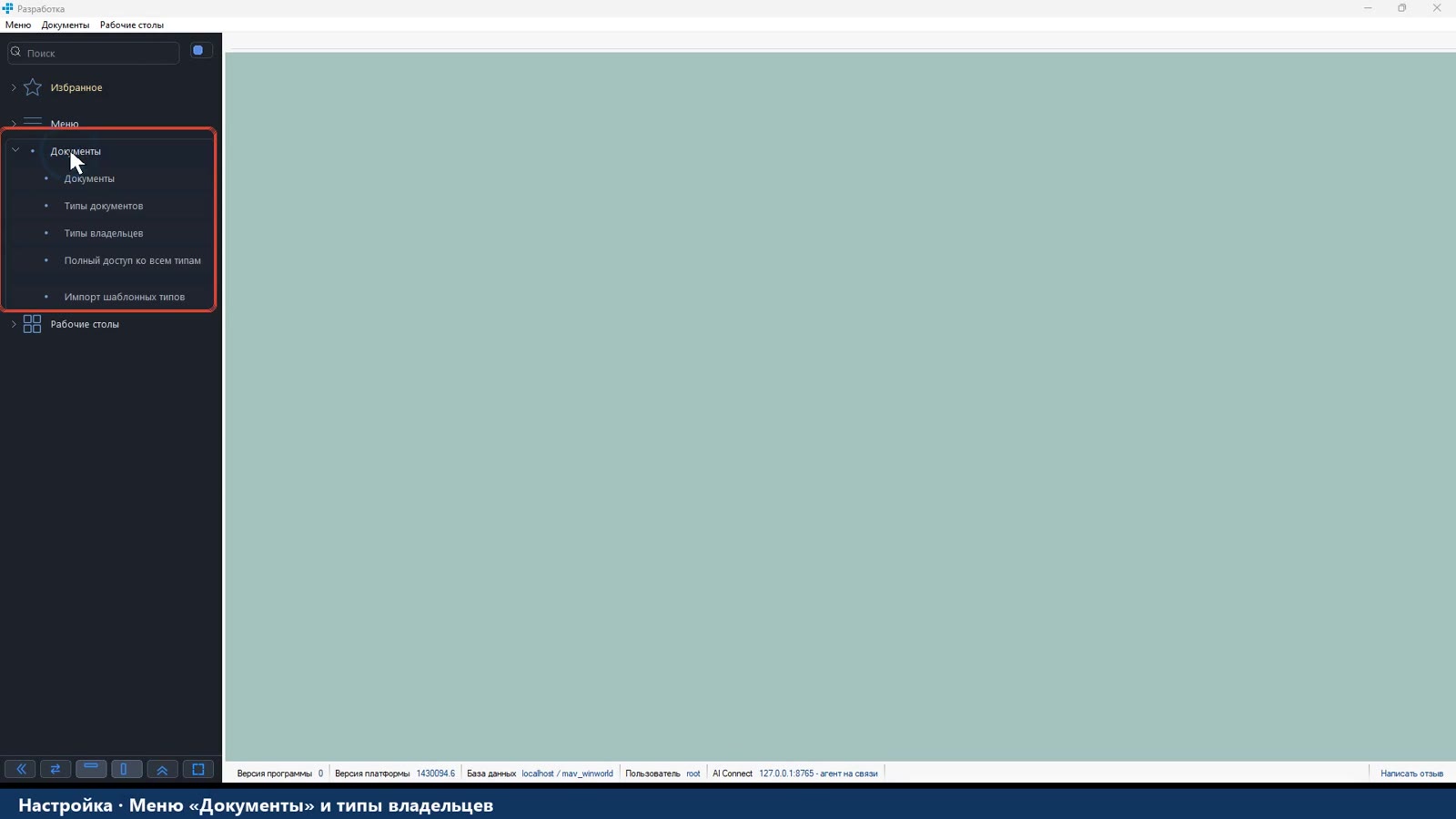This screenshot has height=819, width=1456.
Task: Click the localhost / mav_winworld database link
Action: pos(567,773)
